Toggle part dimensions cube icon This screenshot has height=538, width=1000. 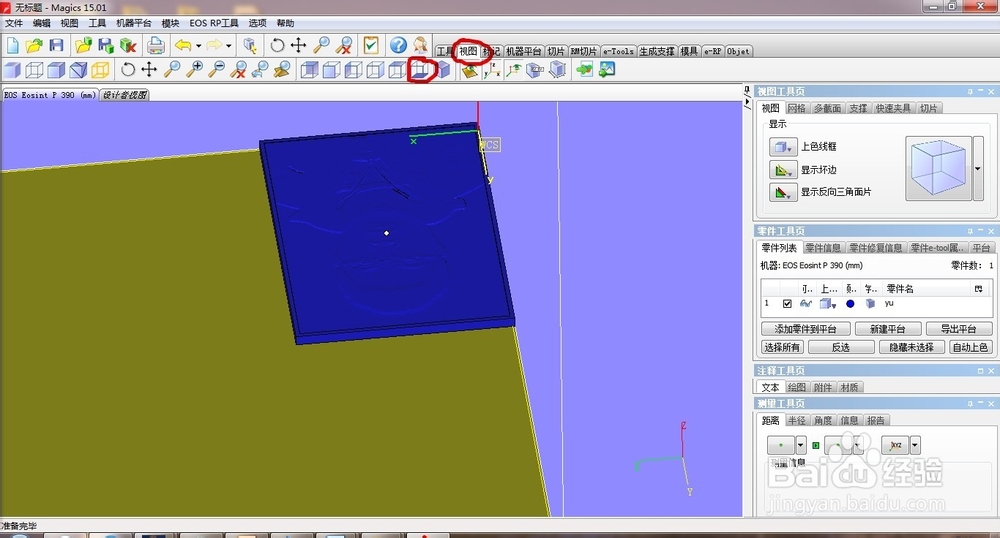pos(557,69)
